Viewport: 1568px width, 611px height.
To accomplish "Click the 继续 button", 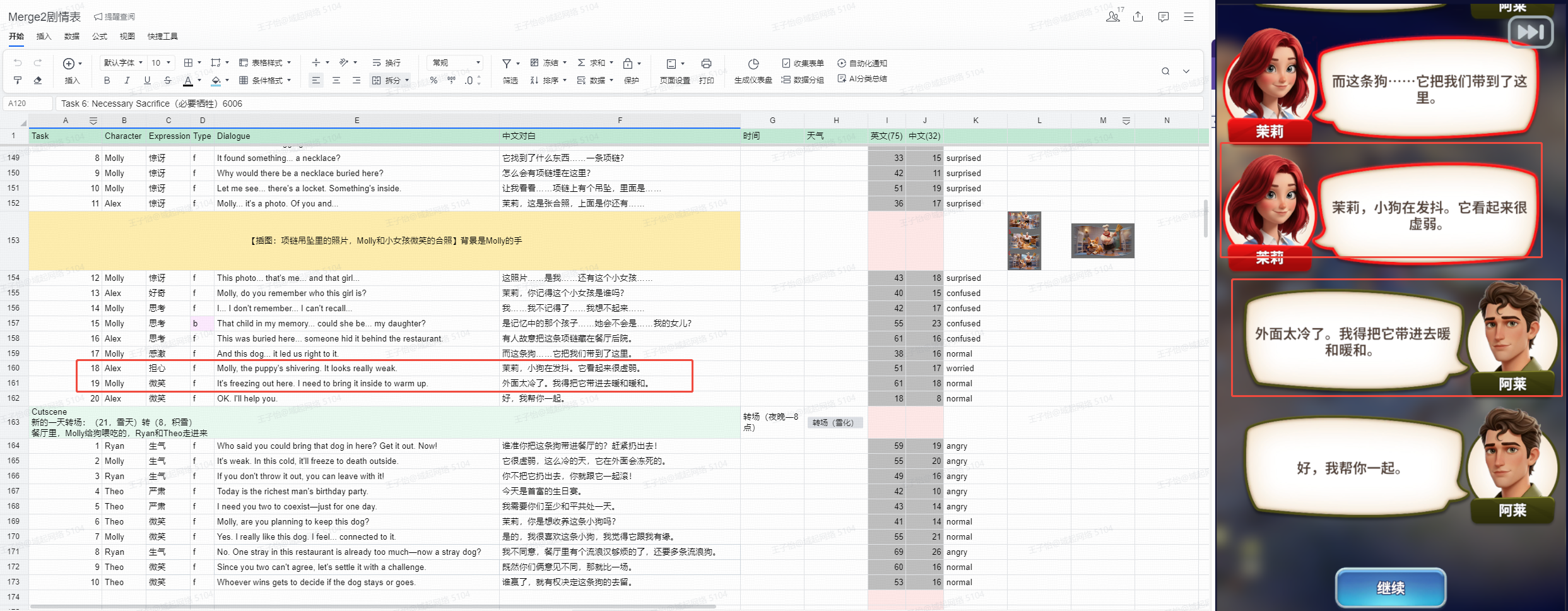I will [x=1390, y=588].
